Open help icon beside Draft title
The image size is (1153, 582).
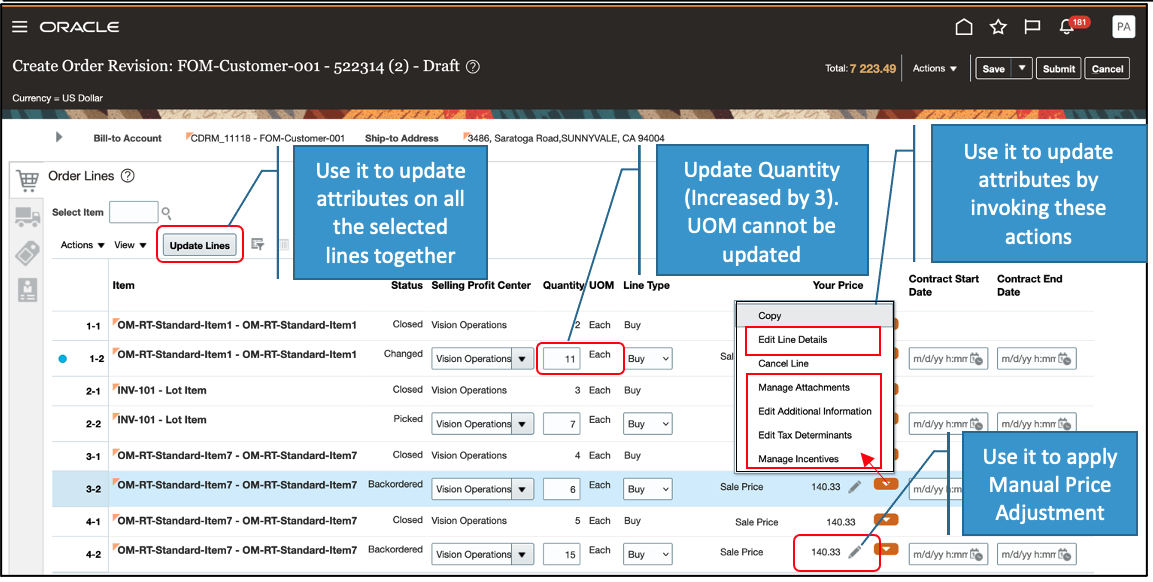pos(474,66)
